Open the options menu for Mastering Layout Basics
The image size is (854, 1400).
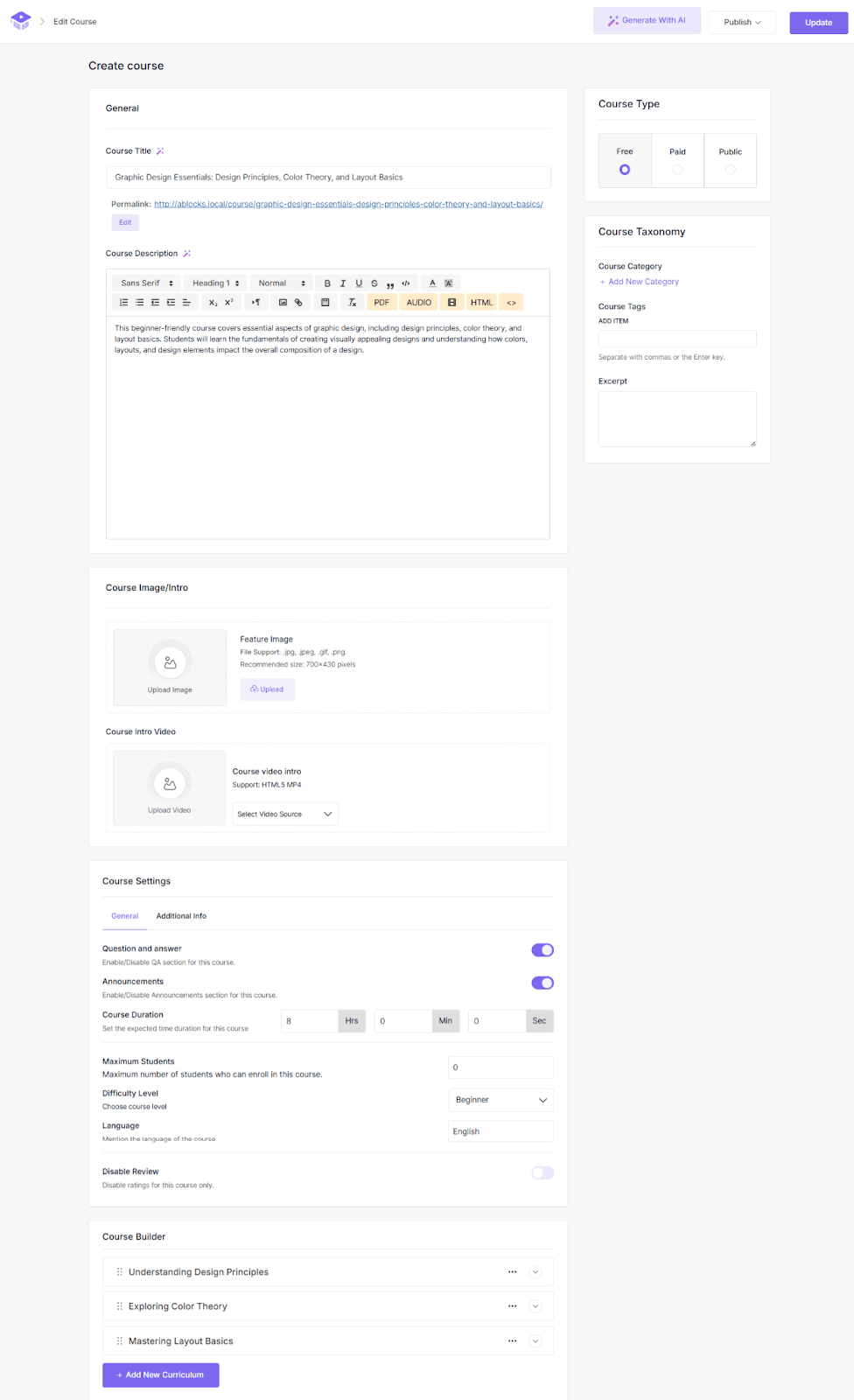pyautogui.click(x=513, y=1341)
